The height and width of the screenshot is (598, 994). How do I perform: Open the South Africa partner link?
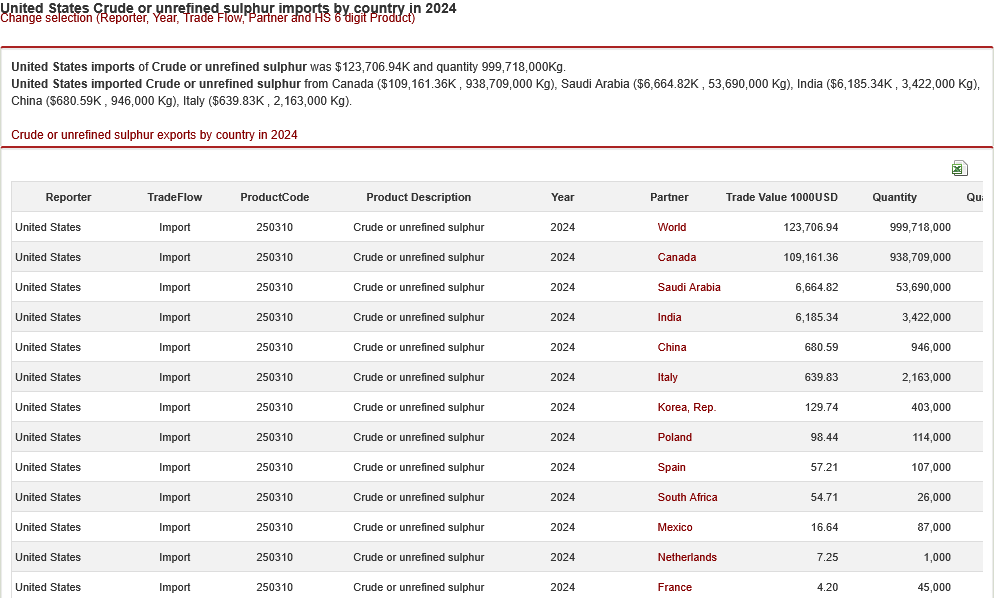[x=687, y=497]
